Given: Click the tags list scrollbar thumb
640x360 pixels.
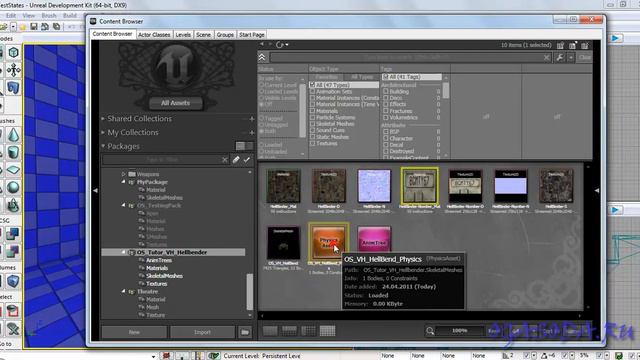Looking at the screenshot, I should [x=446, y=91].
